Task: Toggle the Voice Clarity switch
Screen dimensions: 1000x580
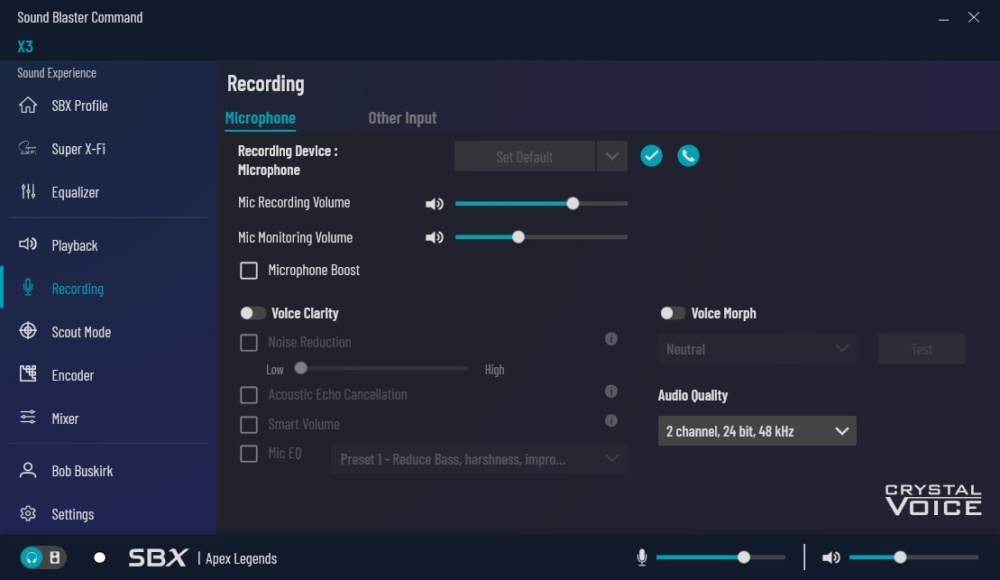Action: pyautogui.click(x=253, y=313)
